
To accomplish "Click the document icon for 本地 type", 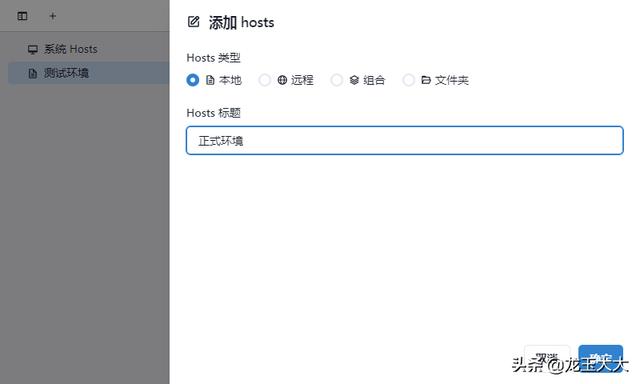I will 210,80.
